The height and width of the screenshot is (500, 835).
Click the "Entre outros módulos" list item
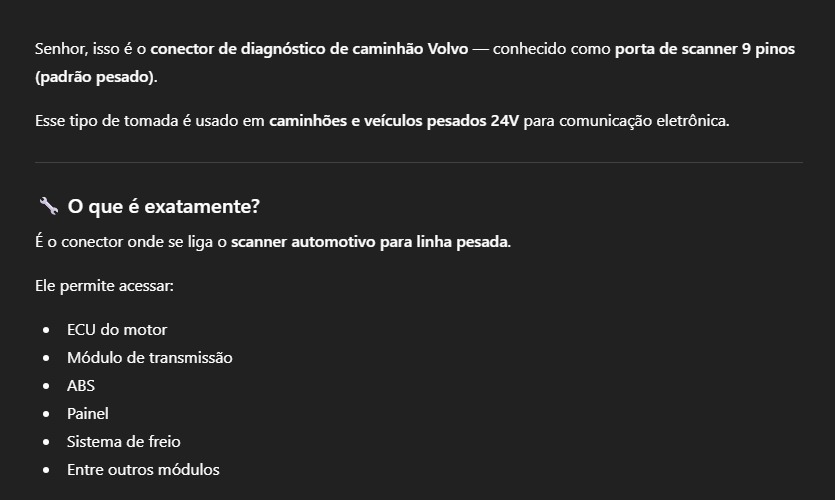[143, 469]
